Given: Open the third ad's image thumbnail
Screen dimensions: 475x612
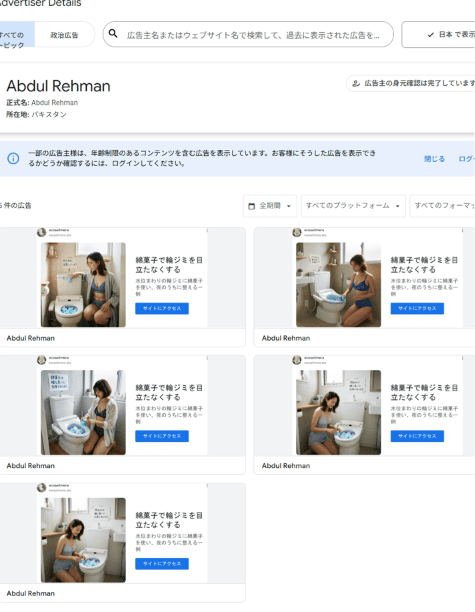Looking at the screenshot, I should [84, 412].
